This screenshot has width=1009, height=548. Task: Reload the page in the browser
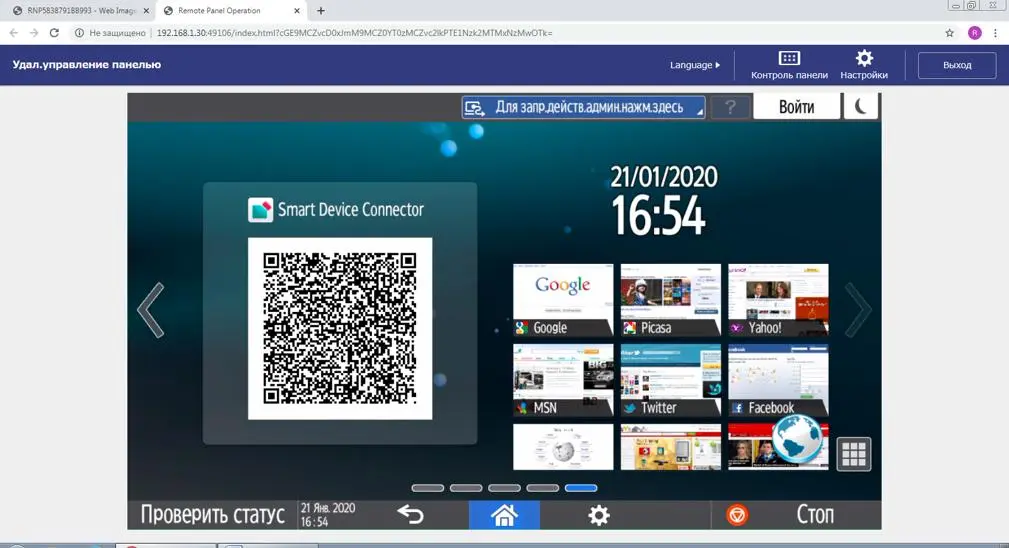tap(54, 33)
